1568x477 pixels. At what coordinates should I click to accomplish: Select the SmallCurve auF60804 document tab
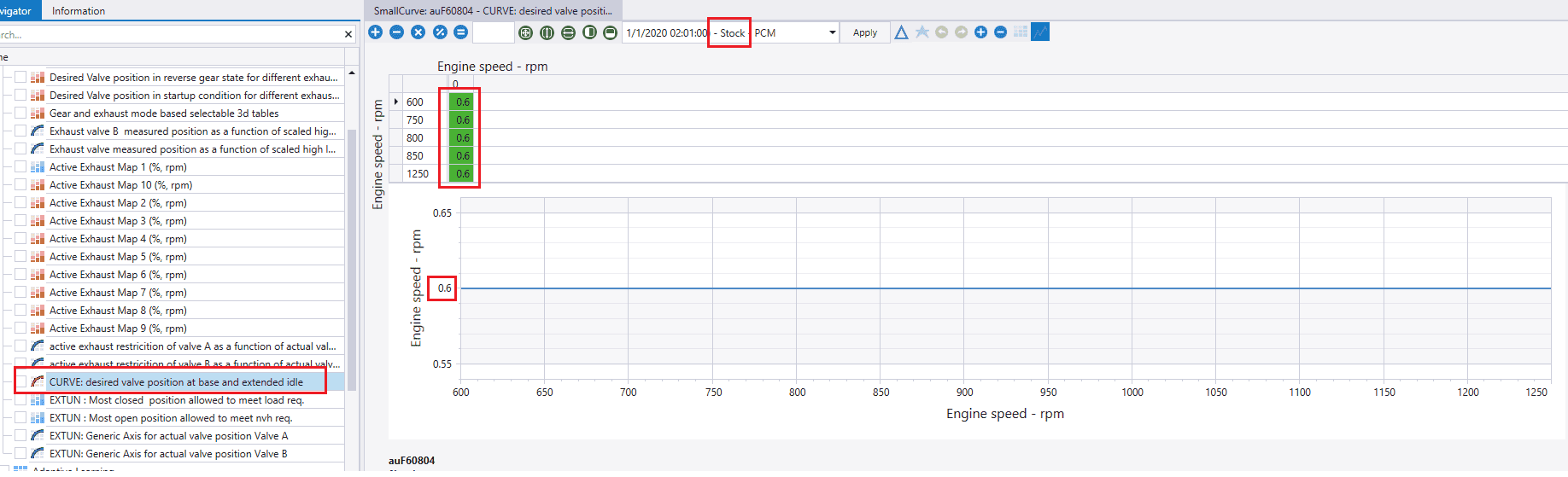click(493, 10)
